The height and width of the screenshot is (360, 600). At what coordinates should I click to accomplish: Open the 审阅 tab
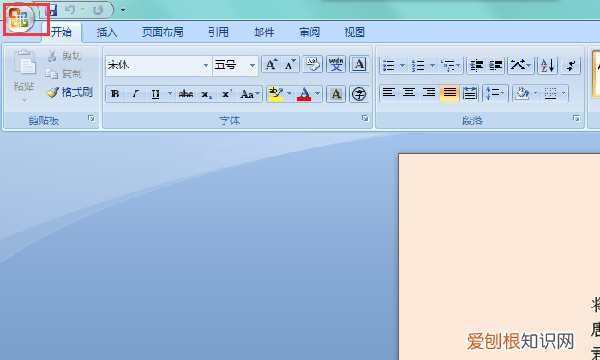(309, 32)
